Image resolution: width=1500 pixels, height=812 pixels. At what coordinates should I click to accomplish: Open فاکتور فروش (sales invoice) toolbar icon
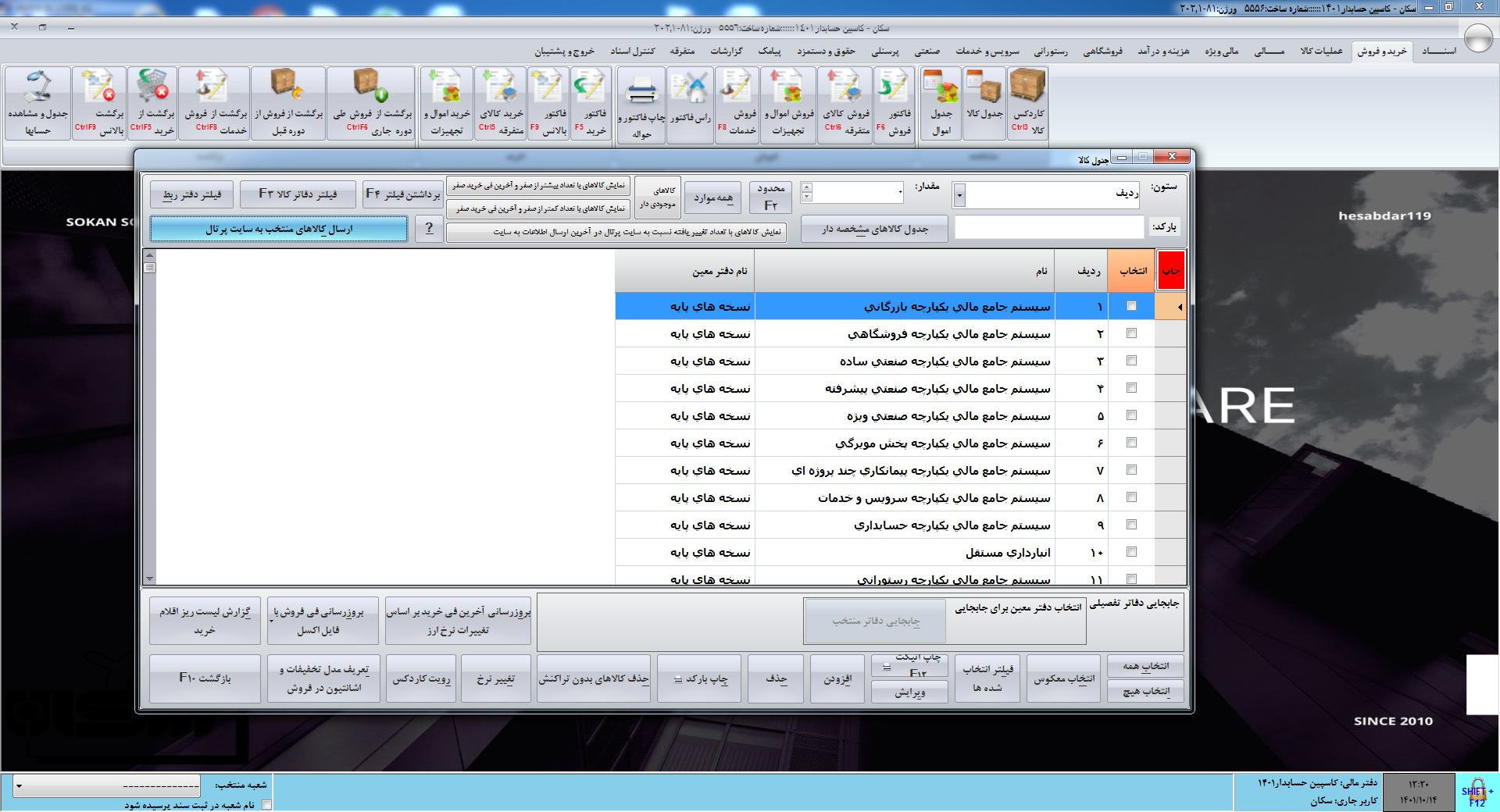(x=894, y=103)
